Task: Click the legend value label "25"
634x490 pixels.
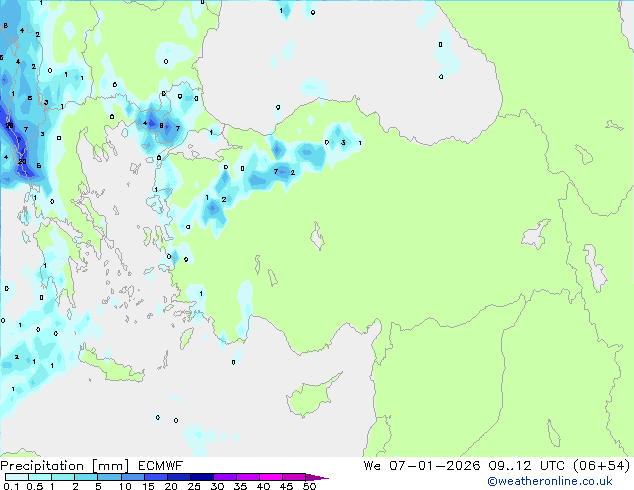Action: (x=194, y=486)
